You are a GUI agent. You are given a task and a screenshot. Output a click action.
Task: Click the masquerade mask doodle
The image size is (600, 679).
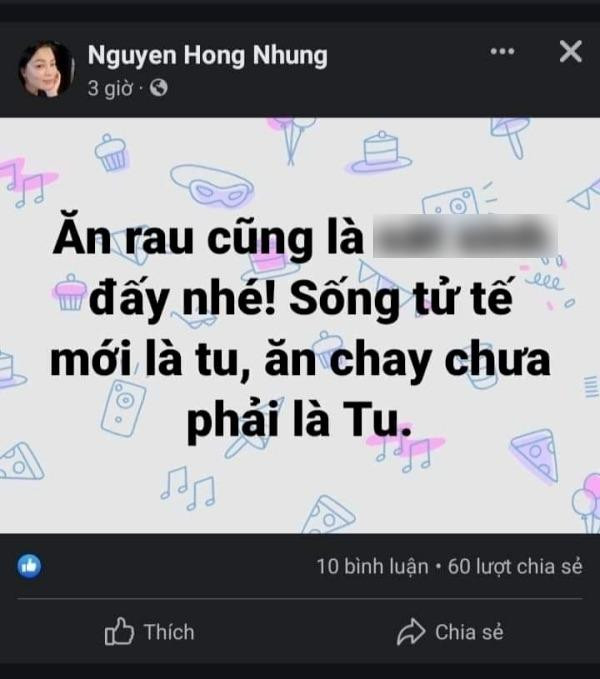pos(212,186)
